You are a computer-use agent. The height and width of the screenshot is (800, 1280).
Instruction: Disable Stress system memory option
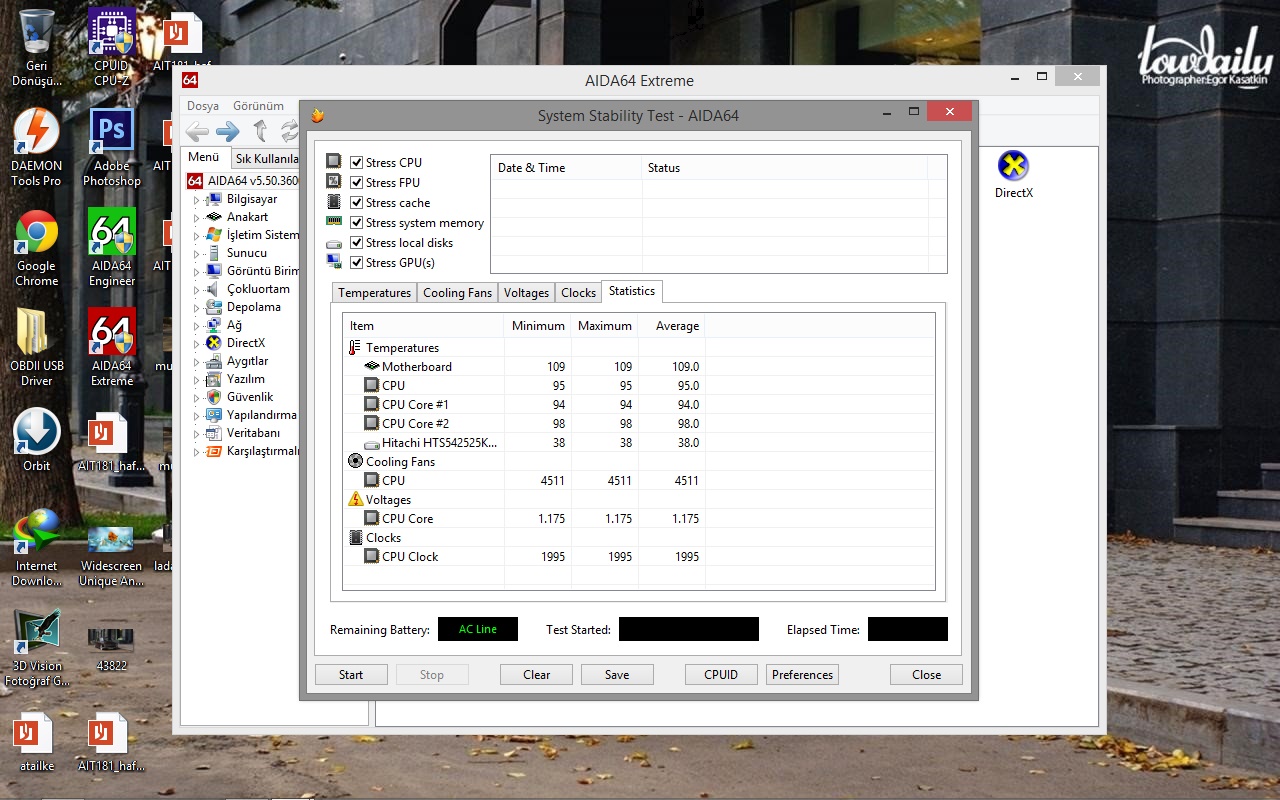(356, 222)
